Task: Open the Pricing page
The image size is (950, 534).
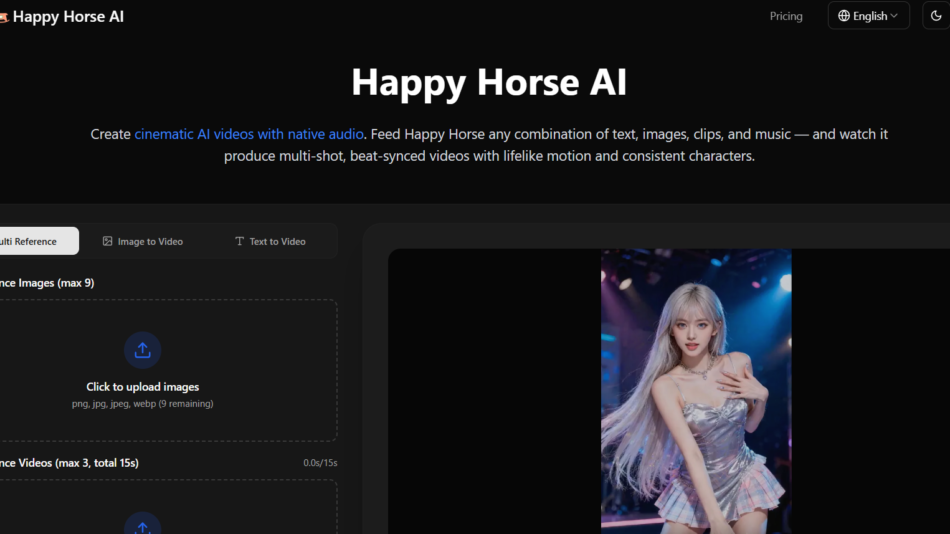Action: (786, 16)
